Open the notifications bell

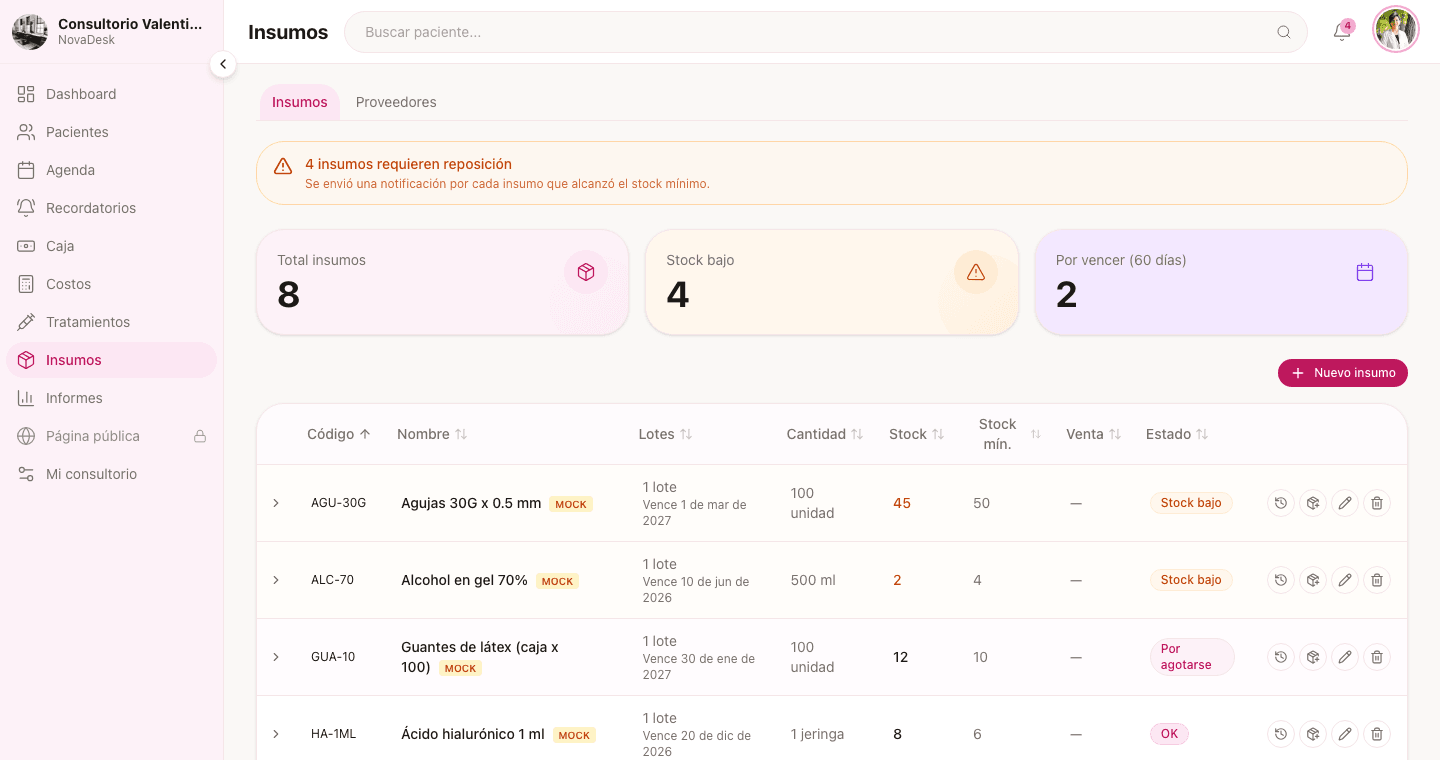[x=1342, y=32]
